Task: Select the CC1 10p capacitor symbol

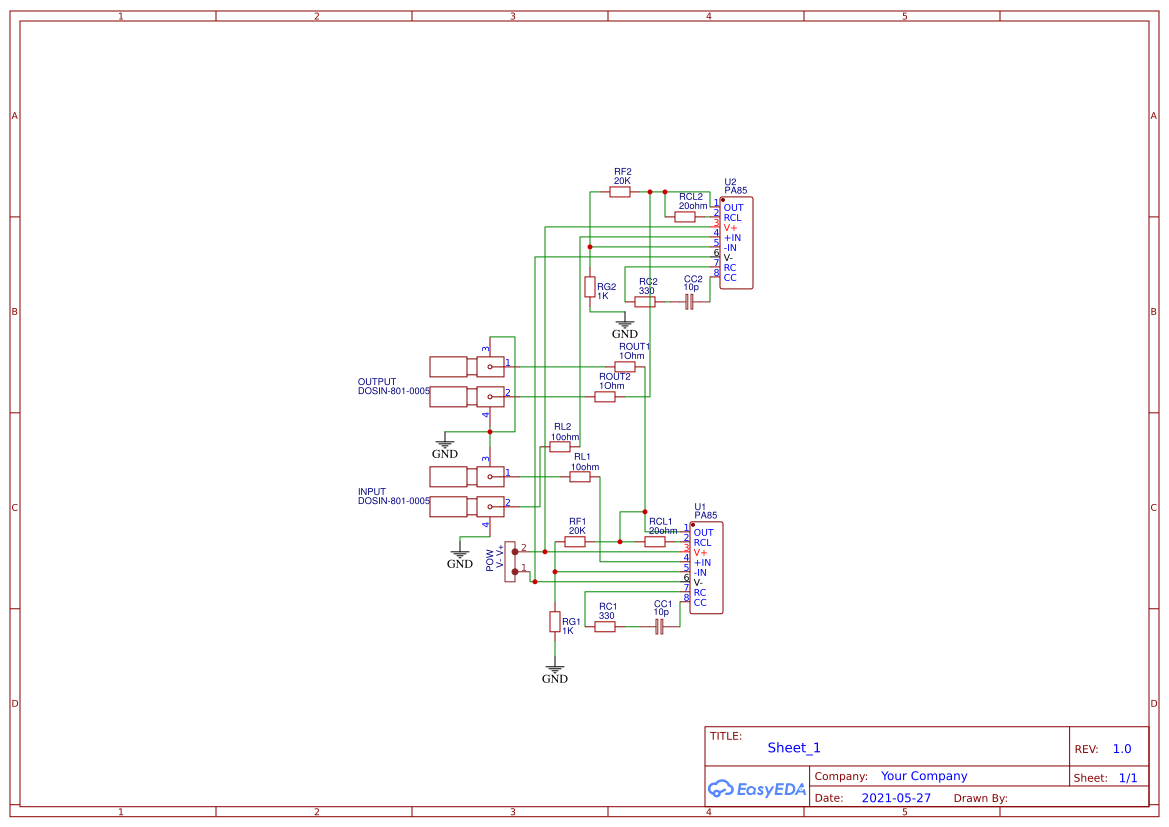Action: pyautogui.click(x=659, y=626)
